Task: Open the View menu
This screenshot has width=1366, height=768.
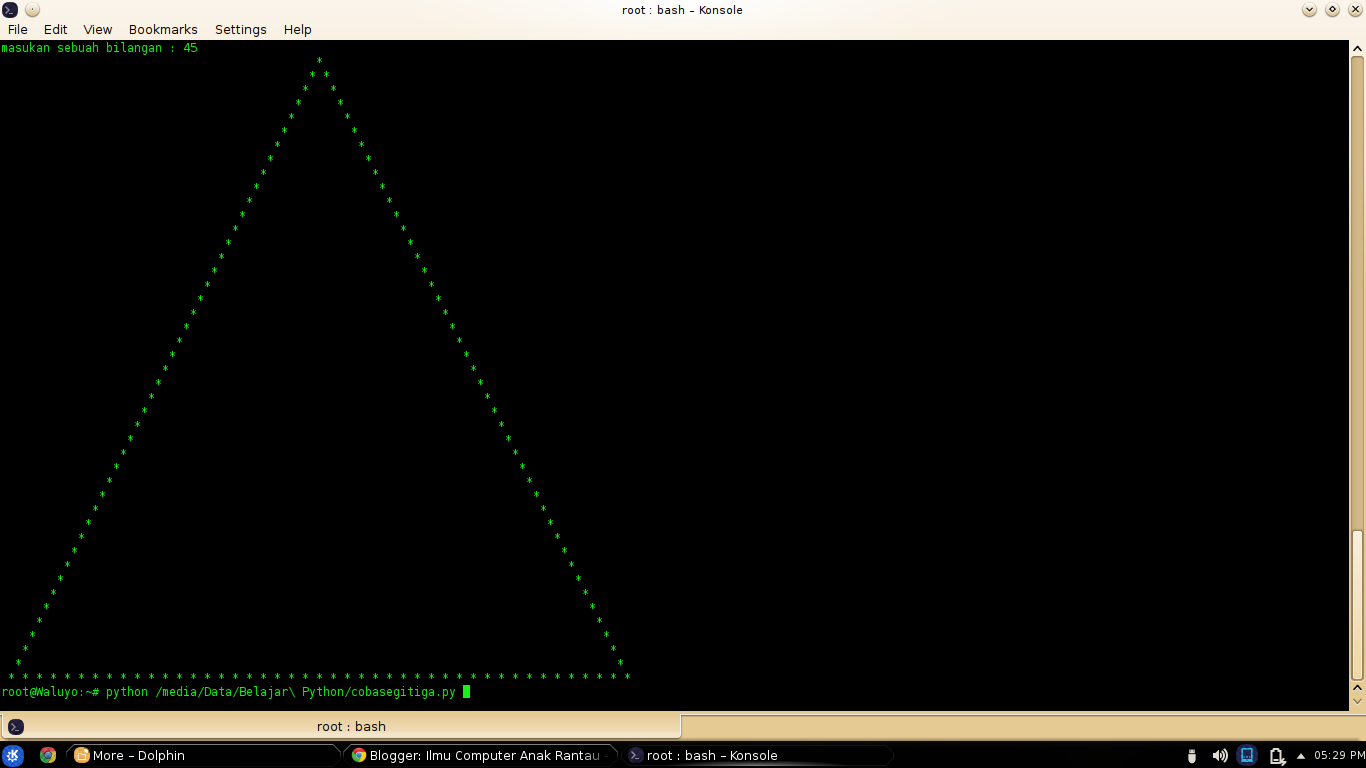Action: 97,29
